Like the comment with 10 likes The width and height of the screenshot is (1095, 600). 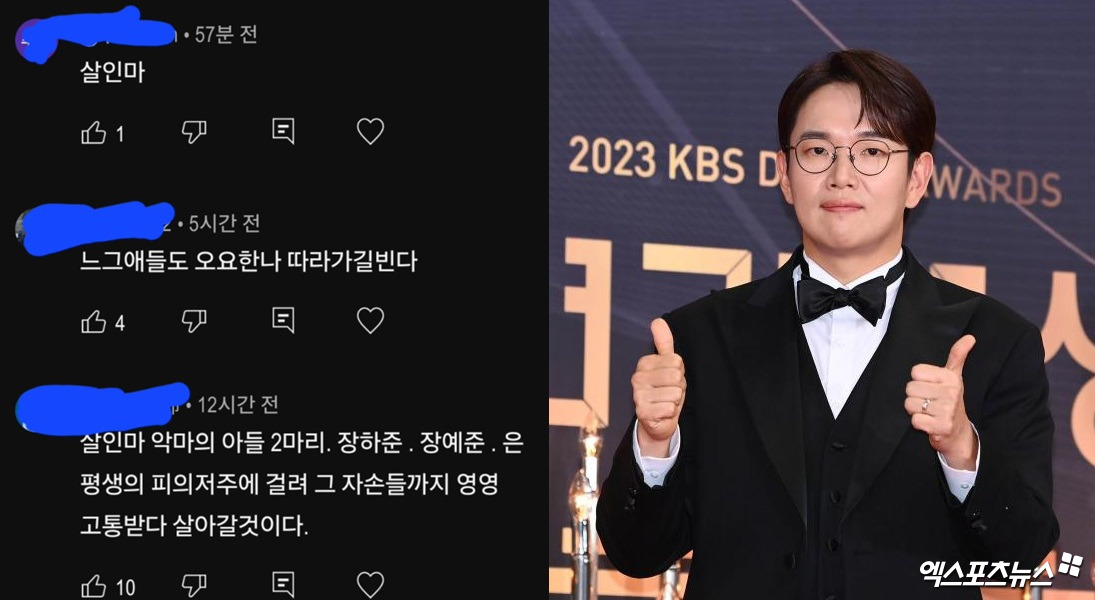point(94,585)
